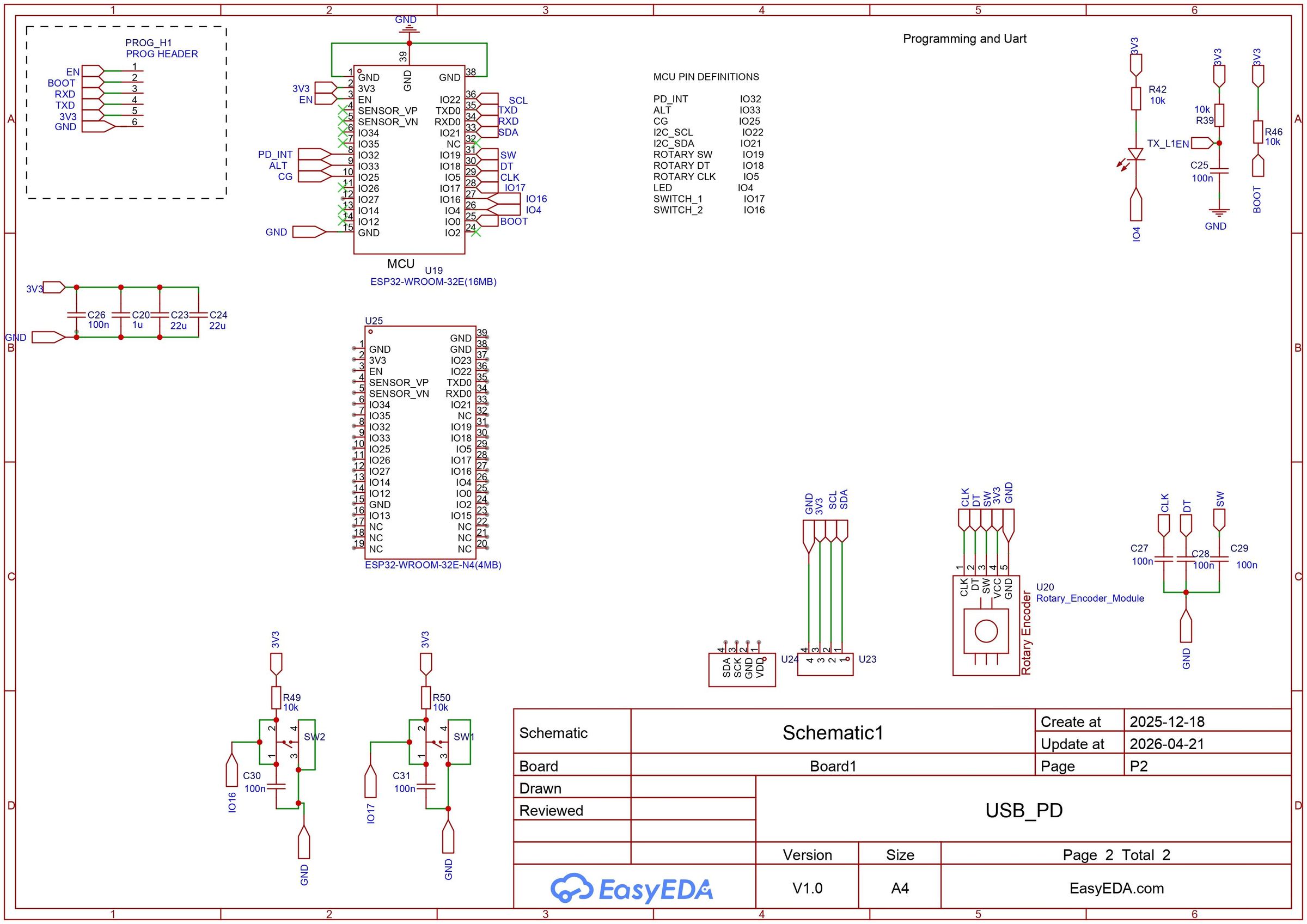Open the EasyEDA.com text in title block
This screenshot has height=924, width=1307.
(1116, 888)
